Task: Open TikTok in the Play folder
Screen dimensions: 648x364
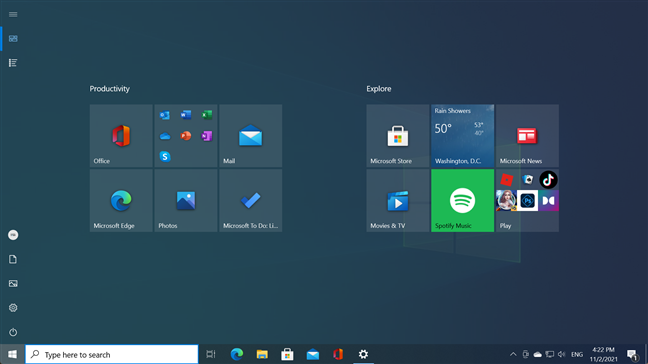Action: 548,180
